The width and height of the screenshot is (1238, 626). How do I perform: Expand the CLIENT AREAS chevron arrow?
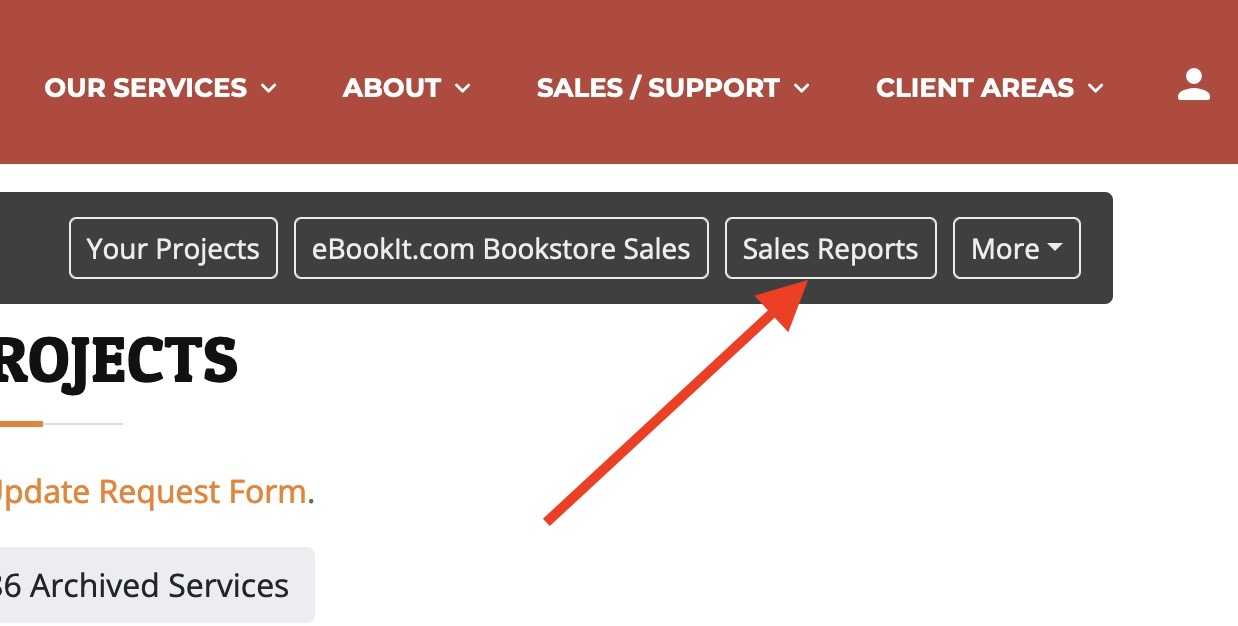(x=1096, y=89)
